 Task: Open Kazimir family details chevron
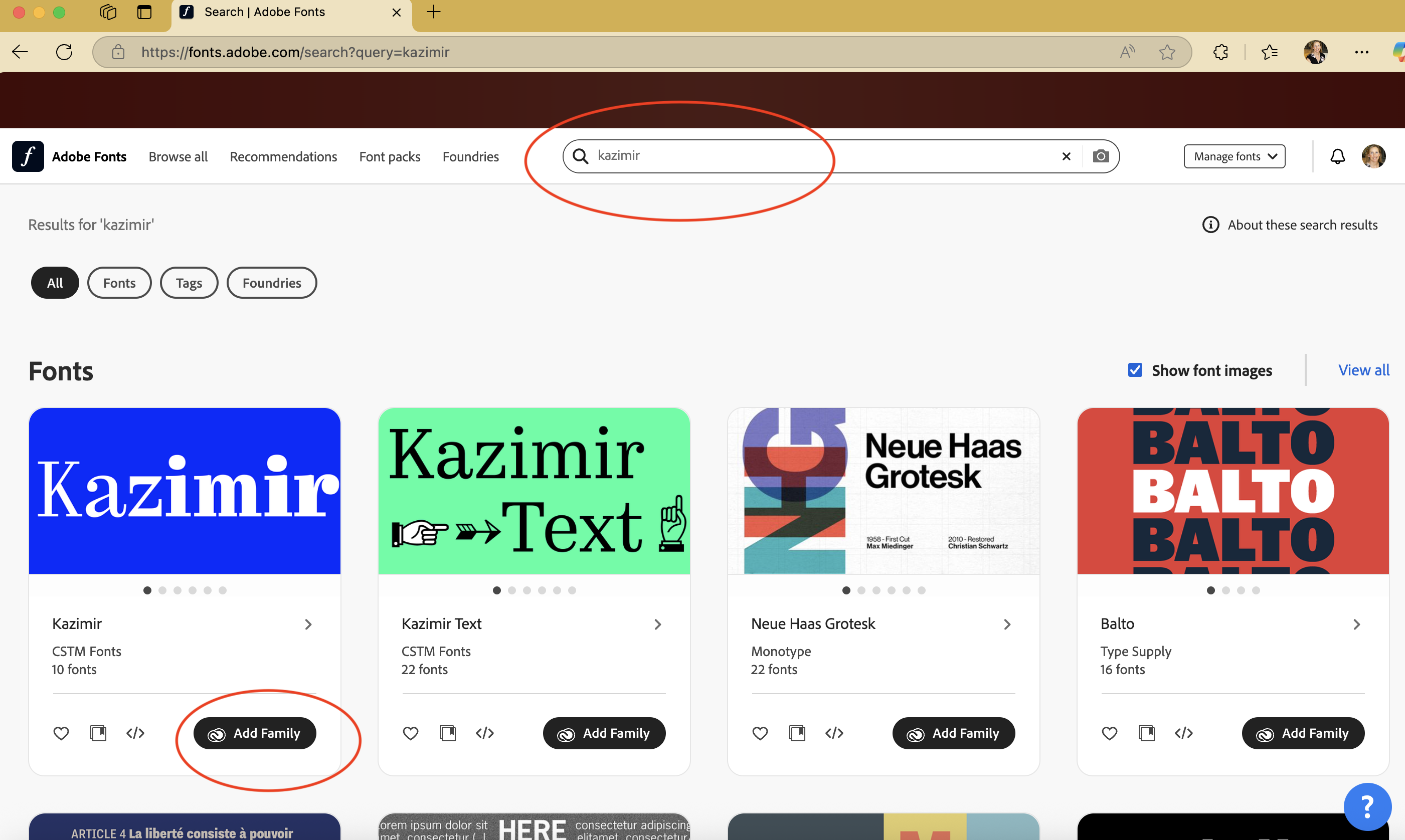(x=309, y=624)
